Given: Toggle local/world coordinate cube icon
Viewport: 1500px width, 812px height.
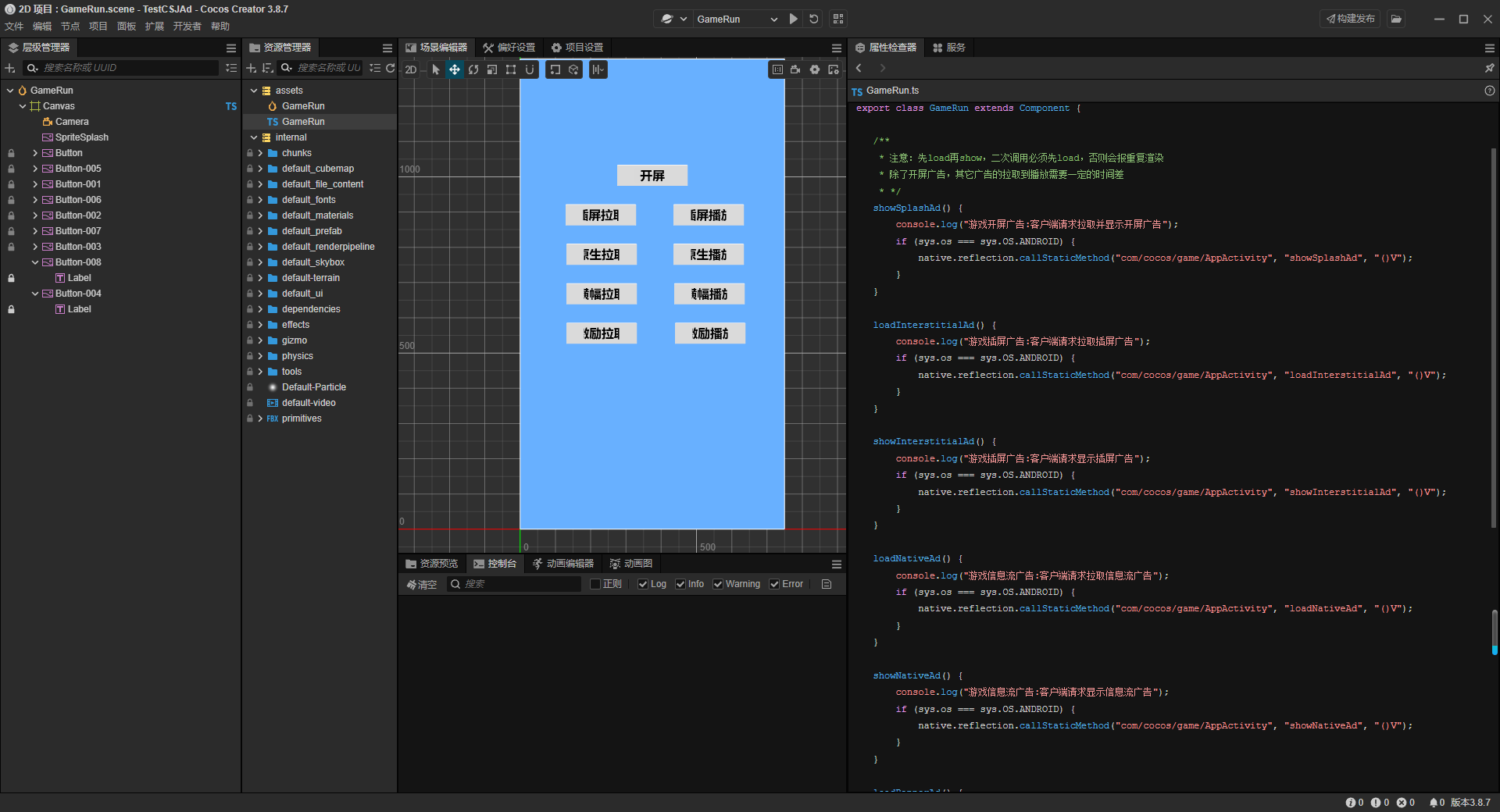Looking at the screenshot, I should click(x=573, y=69).
